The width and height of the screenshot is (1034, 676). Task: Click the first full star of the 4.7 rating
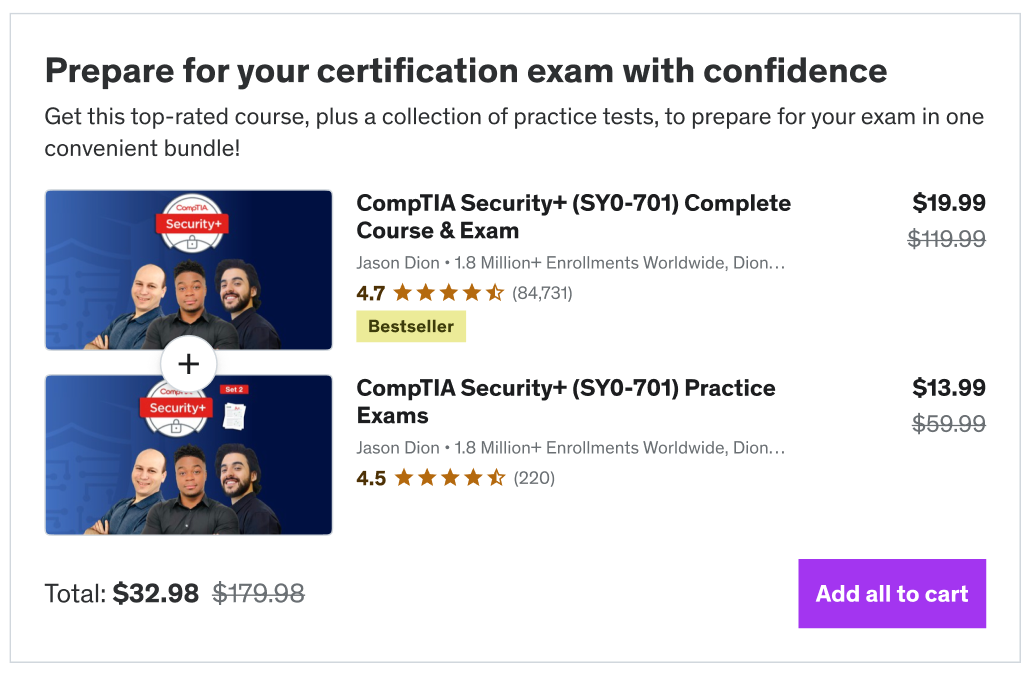pyautogui.click(x=404, y=293)
